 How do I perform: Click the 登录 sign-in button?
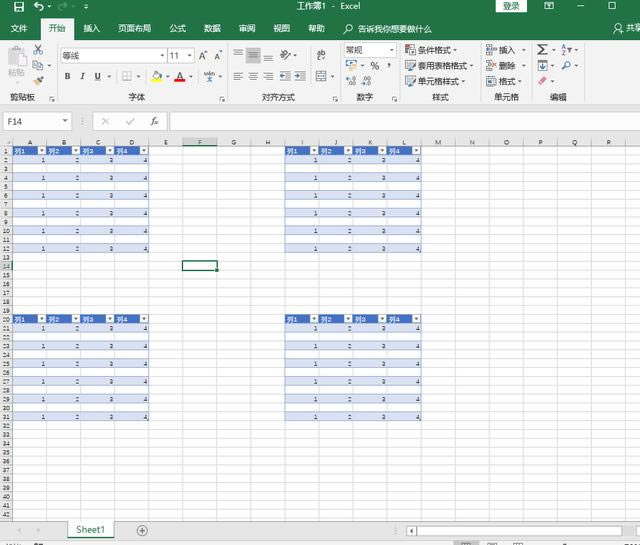(x=511, y=6)
